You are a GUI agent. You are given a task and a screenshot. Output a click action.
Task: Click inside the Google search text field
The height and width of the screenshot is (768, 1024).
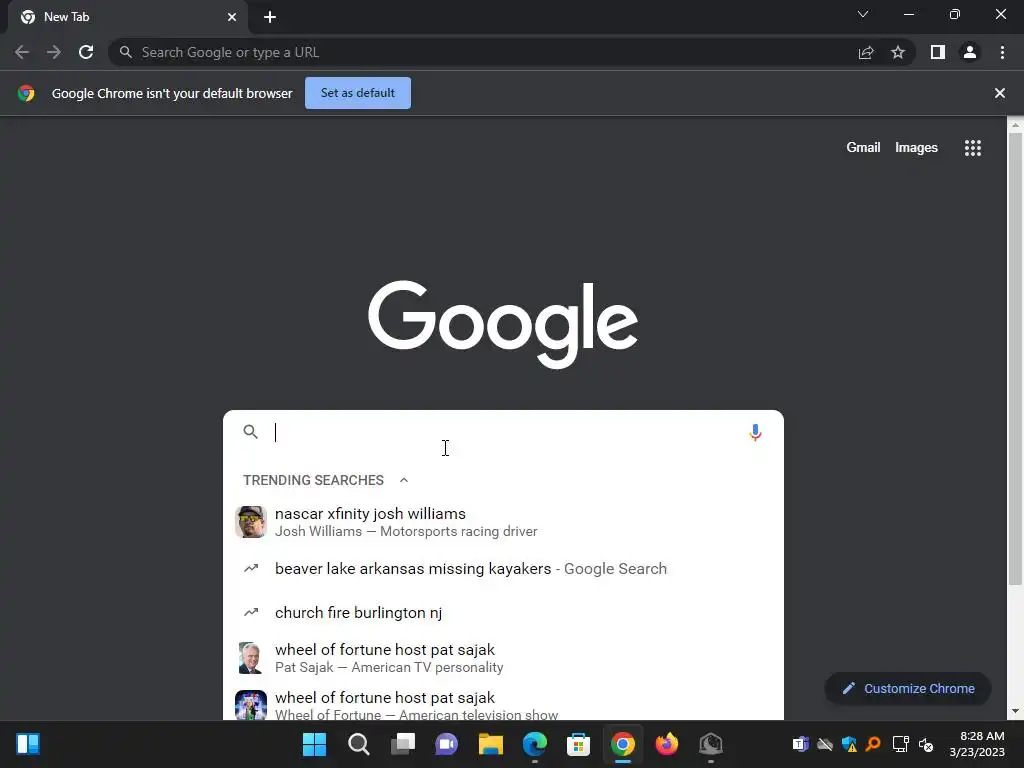coord(506,432)
